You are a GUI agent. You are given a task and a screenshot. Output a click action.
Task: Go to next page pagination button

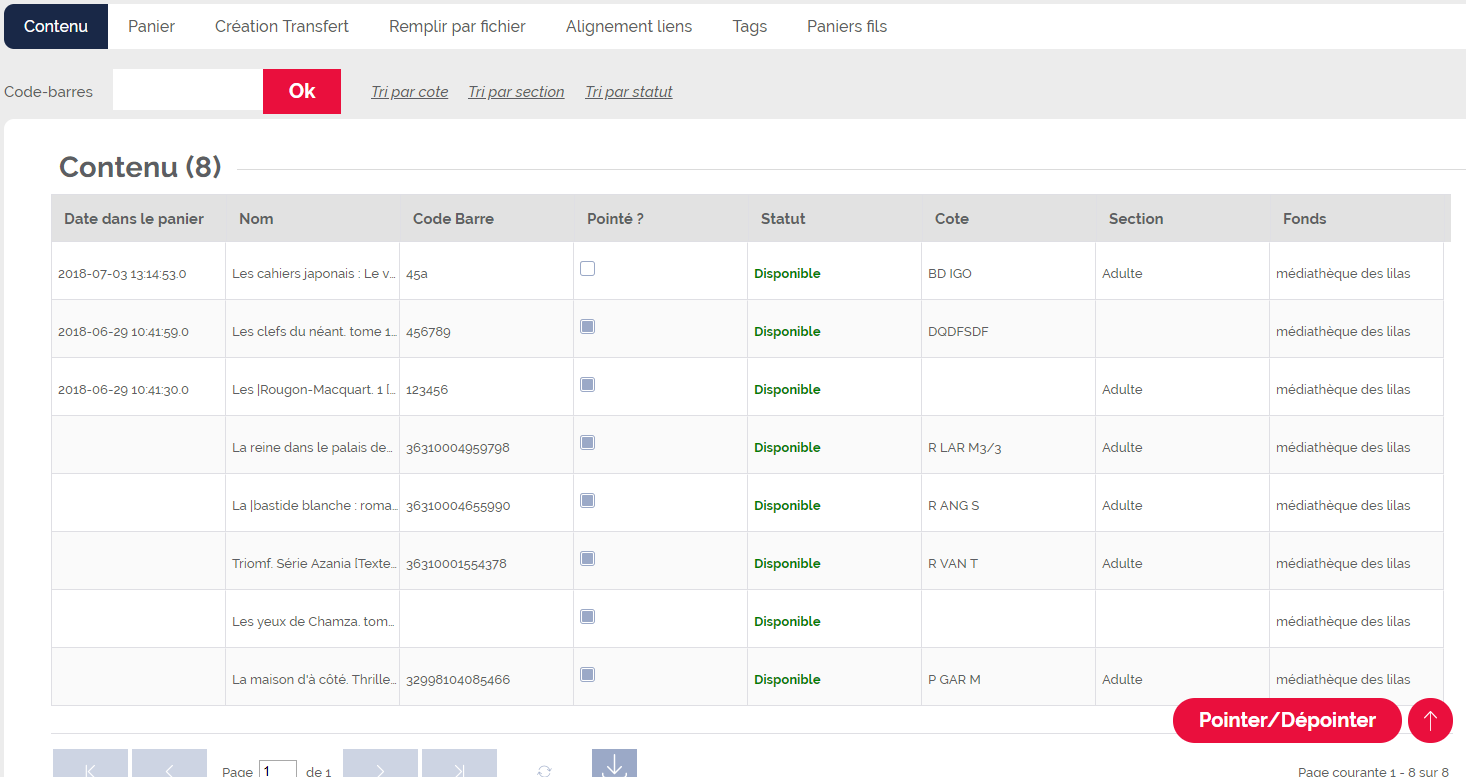(x=380, y=764)
